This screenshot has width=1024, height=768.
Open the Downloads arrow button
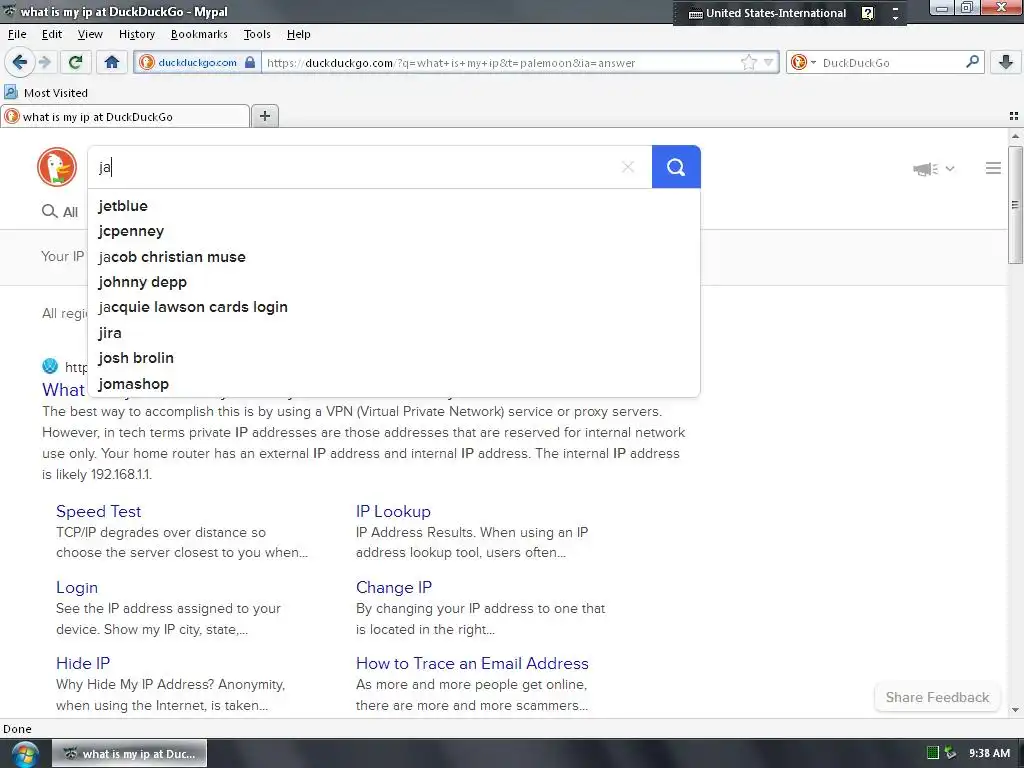(x=1006, y=63)
